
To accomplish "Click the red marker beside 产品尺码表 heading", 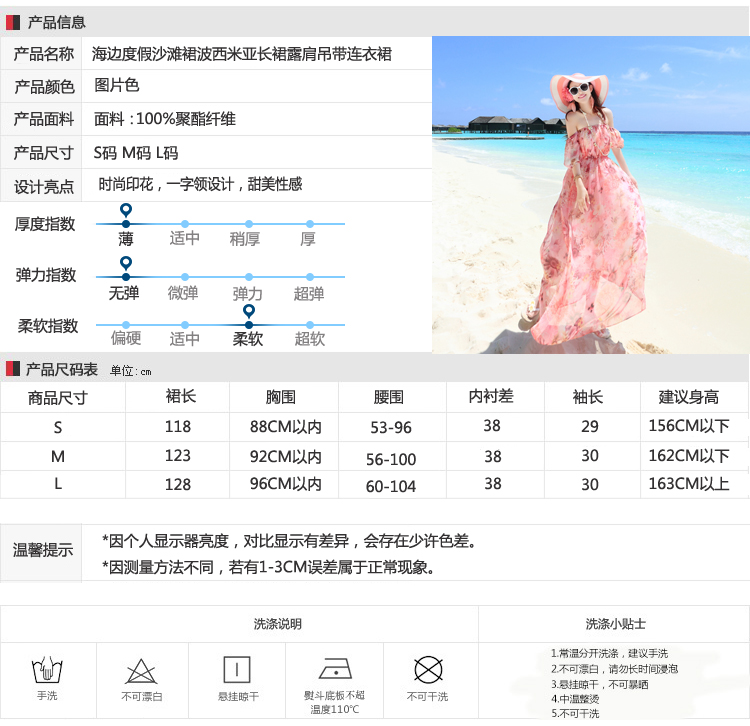I will tap(12, 369).
